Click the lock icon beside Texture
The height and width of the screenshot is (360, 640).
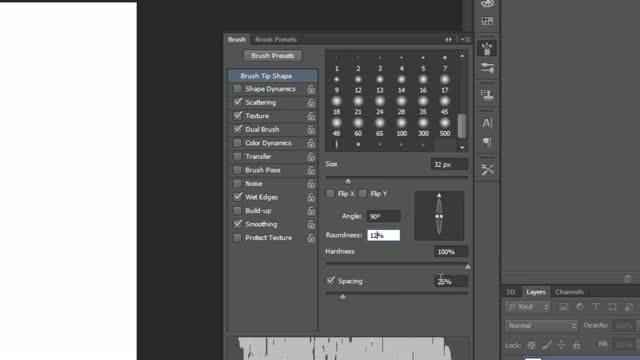click(311, 116)
